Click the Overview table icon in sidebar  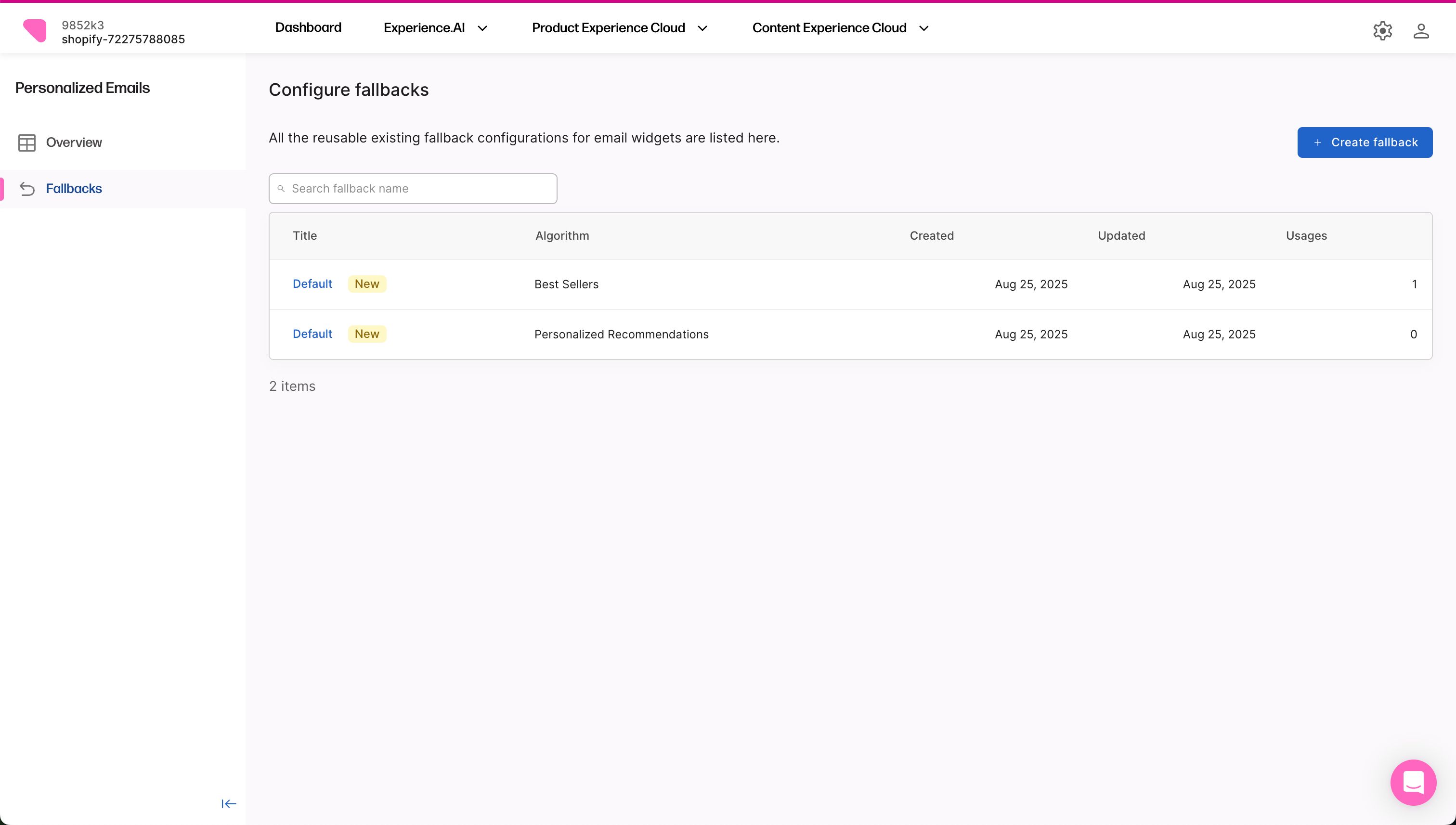tap(26, 143)
